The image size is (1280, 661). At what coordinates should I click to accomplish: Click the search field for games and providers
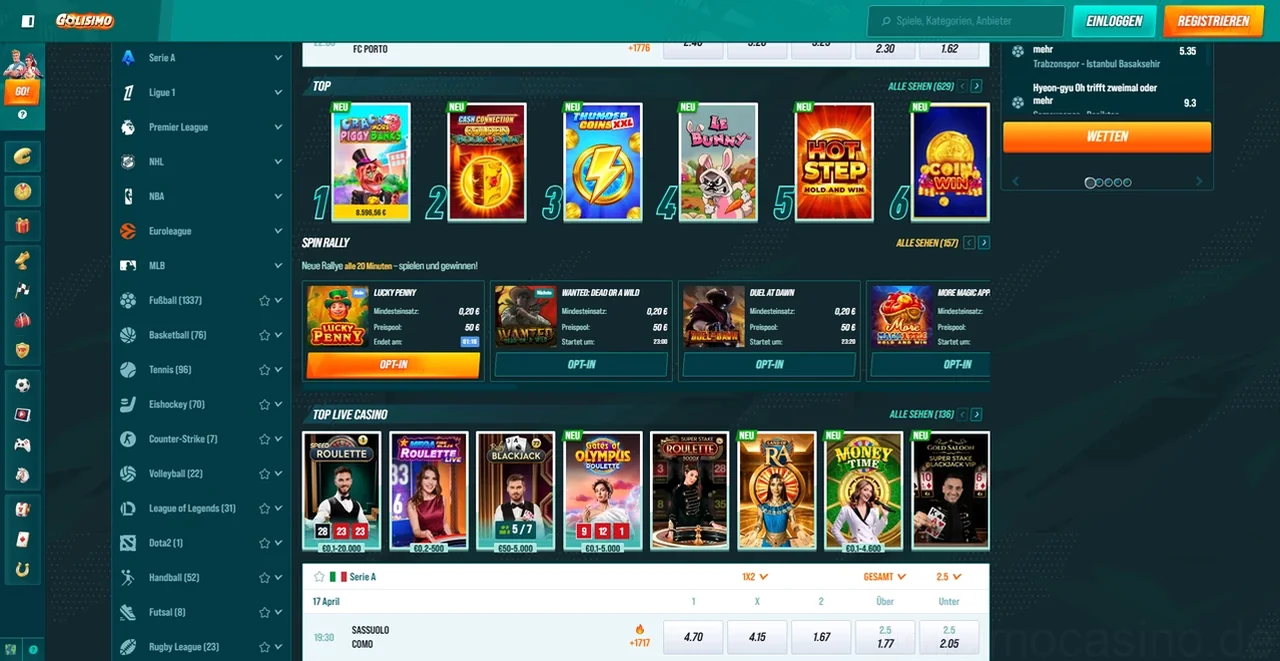coord(966,21)
